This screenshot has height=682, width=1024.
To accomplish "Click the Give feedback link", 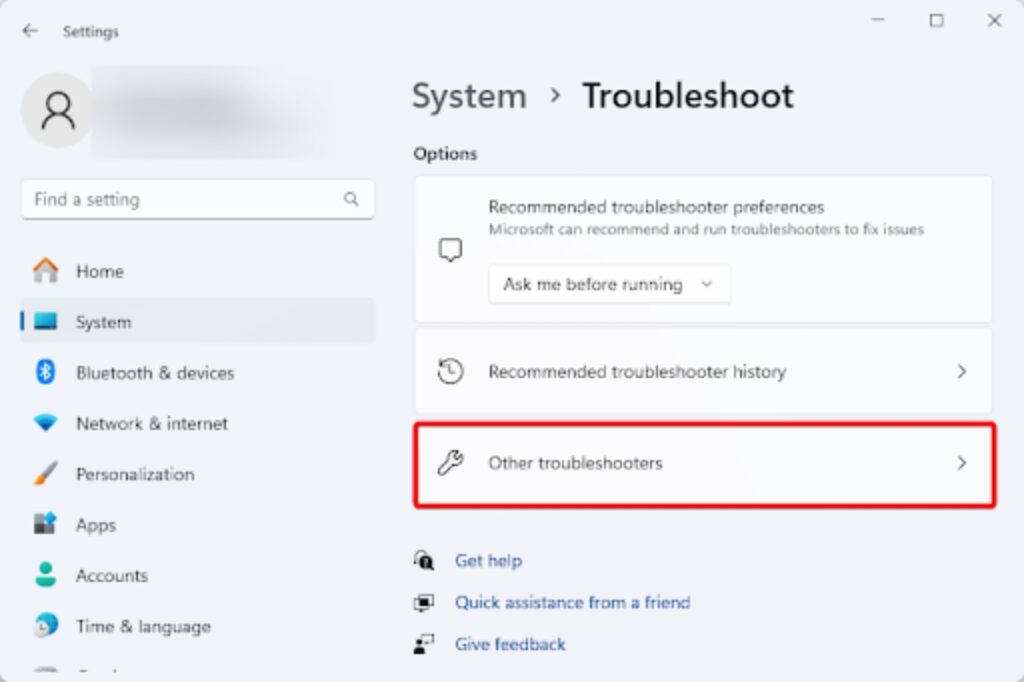I will (510, 645).
